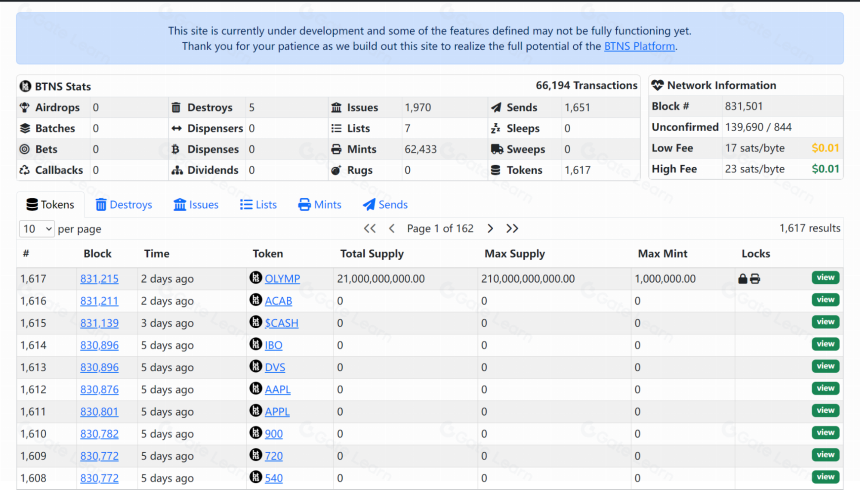The width and height of the screenshot is (860, 502).
Task: Open the APPL token link
Action: point(278,411)
